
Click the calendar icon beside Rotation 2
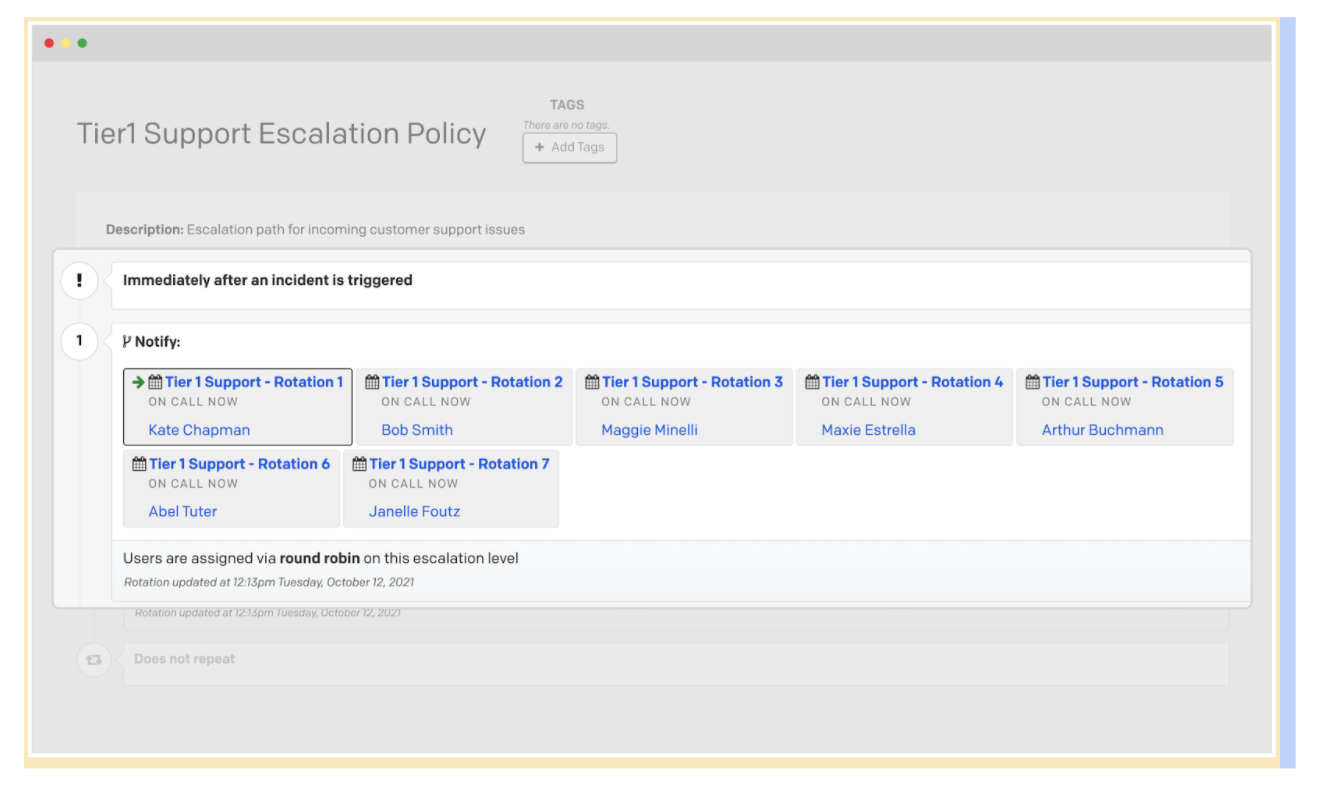coord(372,382)
